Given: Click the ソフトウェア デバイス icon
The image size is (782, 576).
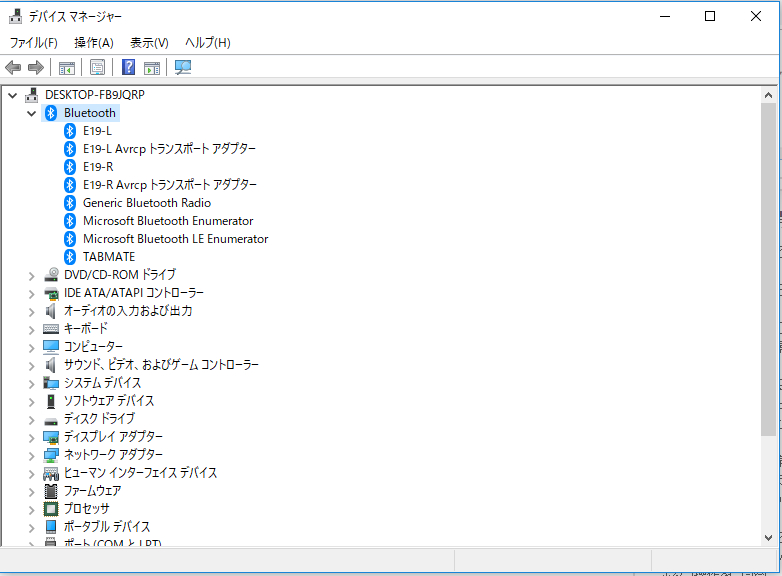Looking at the screenshot, I should [x=51, y=400].
